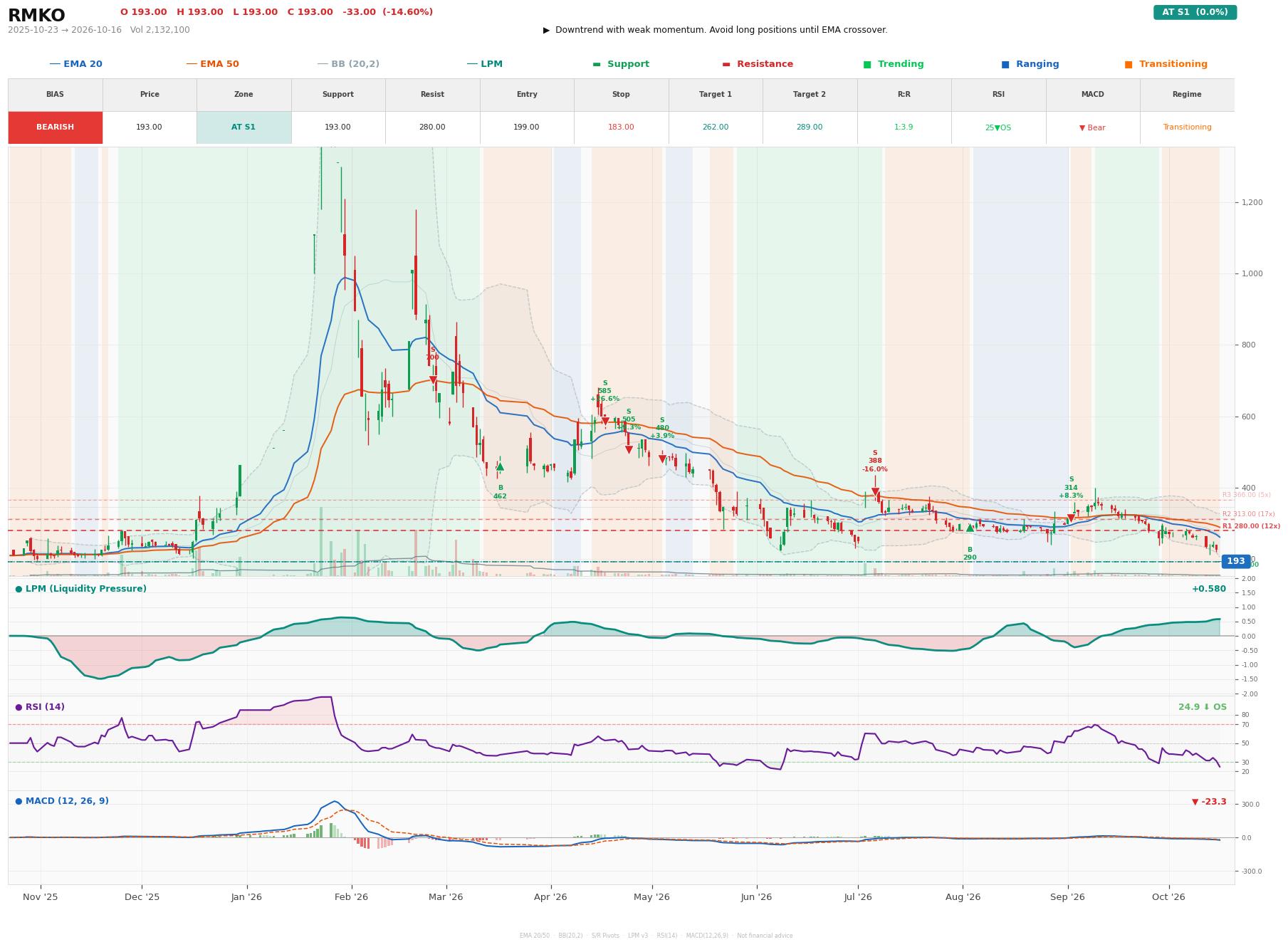This screenshot has height=947, width=1288.
Task: Click the MACD Bear cell
Action: (x=1092, y=127)
